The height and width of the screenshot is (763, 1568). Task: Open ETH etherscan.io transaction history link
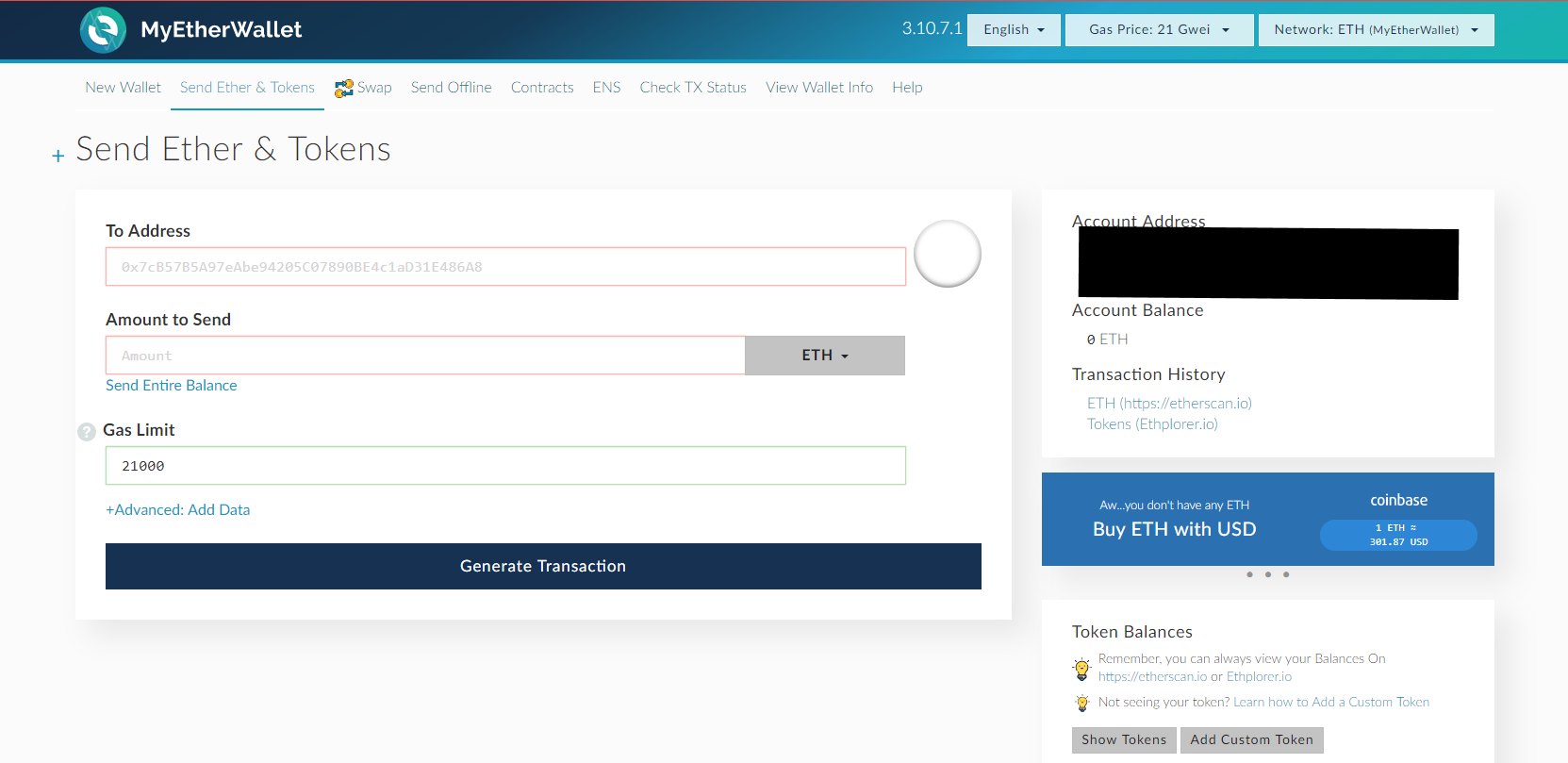click(x=1169, y=403)
